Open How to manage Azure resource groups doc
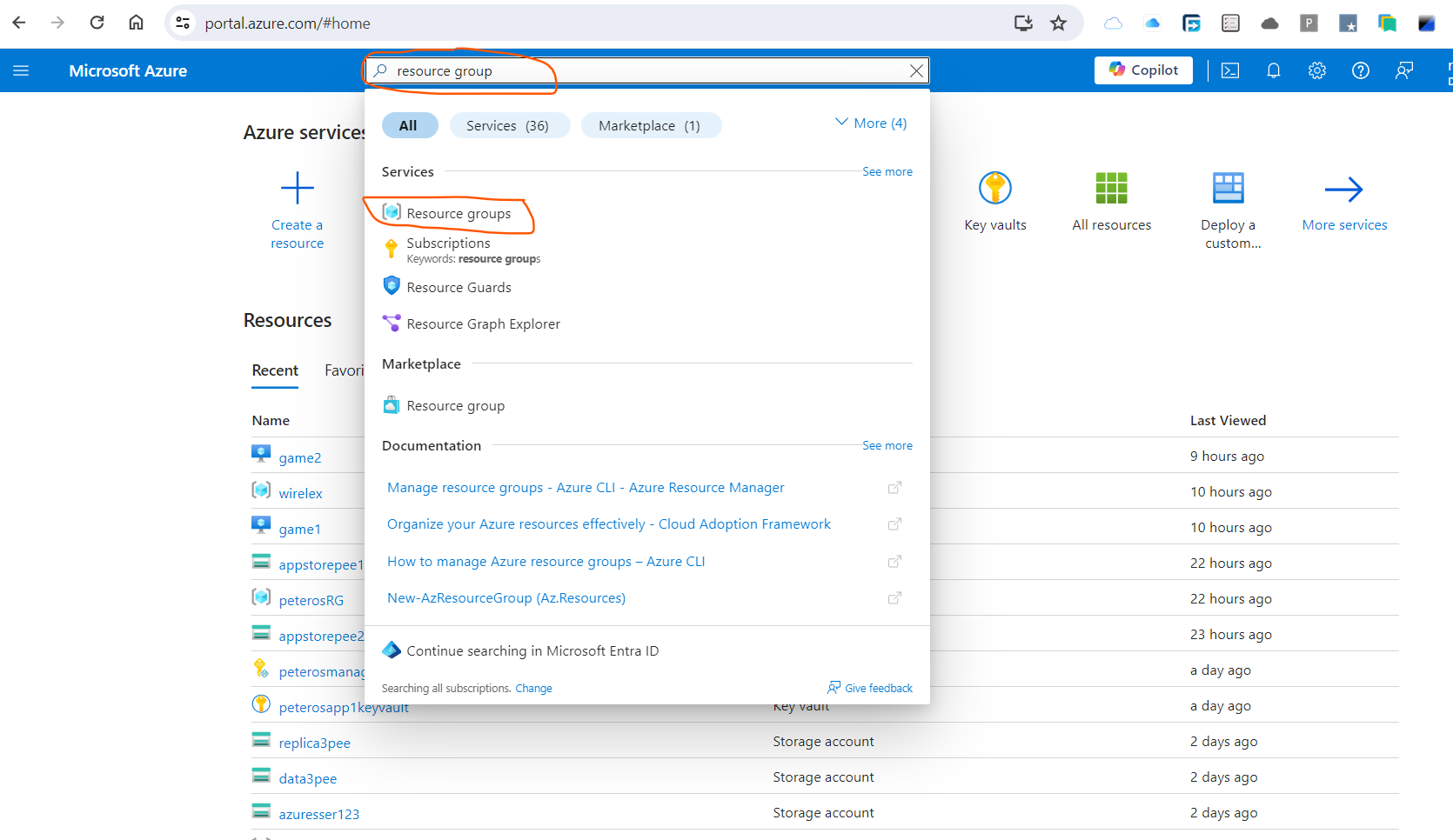1453x840 pixels. pyautogui.click(x=546, y=562)
